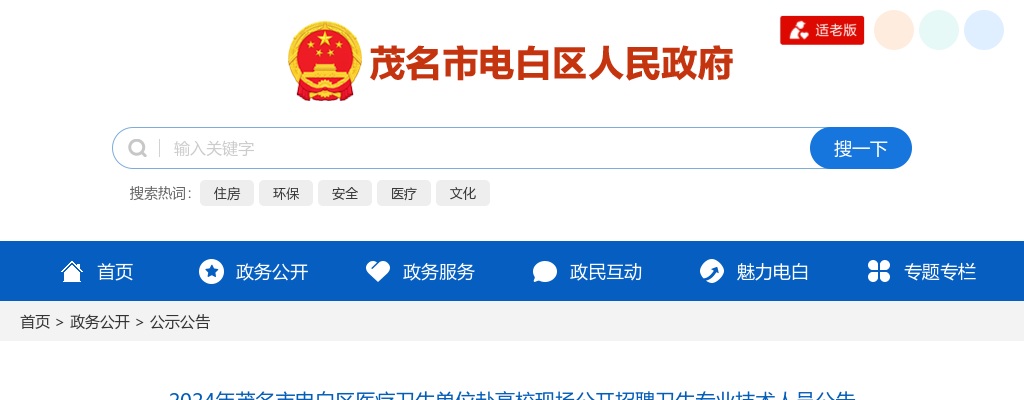This screenshot has width=1024, height=400.
Task: Open the 政务服务 navigation menu
Action: point(420,271)
